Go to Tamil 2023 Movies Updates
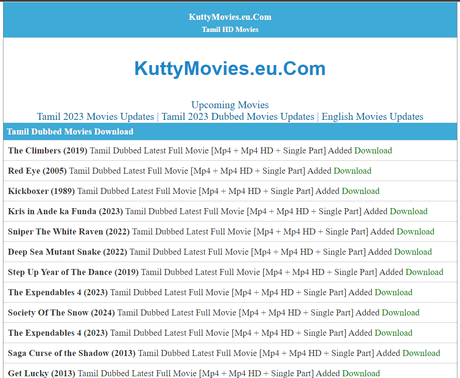Screen dimensions: 460x378 95,116
